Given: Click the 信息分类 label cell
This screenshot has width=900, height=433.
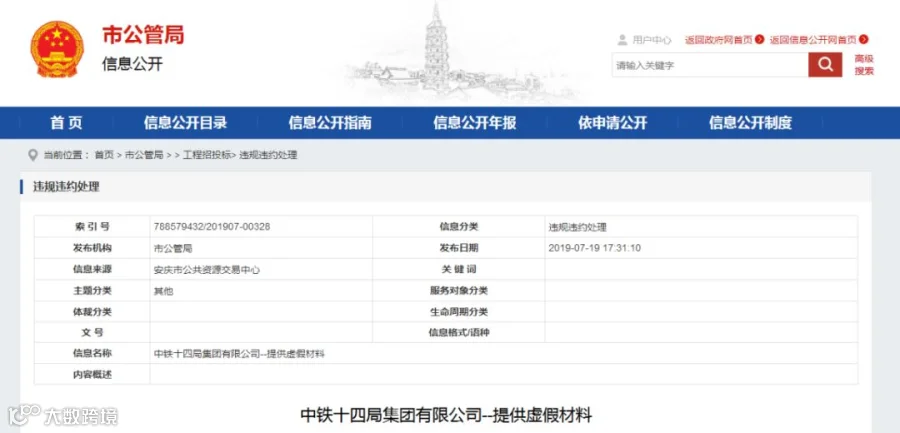Looking at the screenshot, I should click(x=459, y=226).
